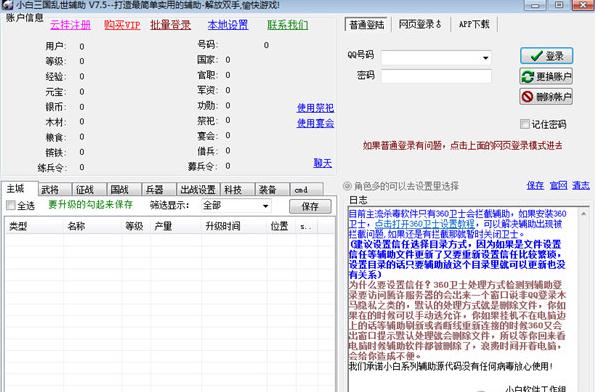Switch to the 网页登录 tab
This screenshot has height=392, width=595.
[x=420, y=24]
